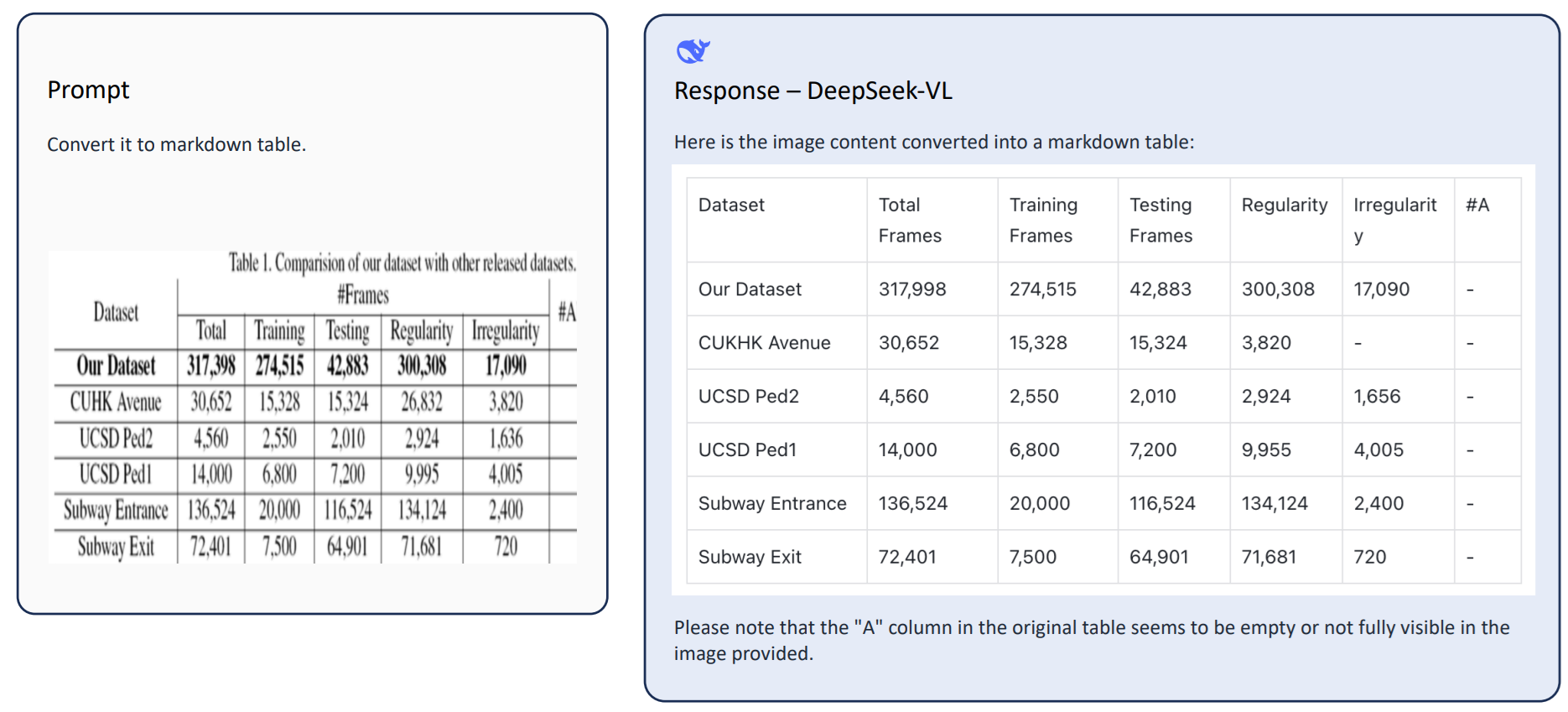This screenshot has width=1568, height=712.
Task: Select the "Training Frames" column header
Action: 1042,220
